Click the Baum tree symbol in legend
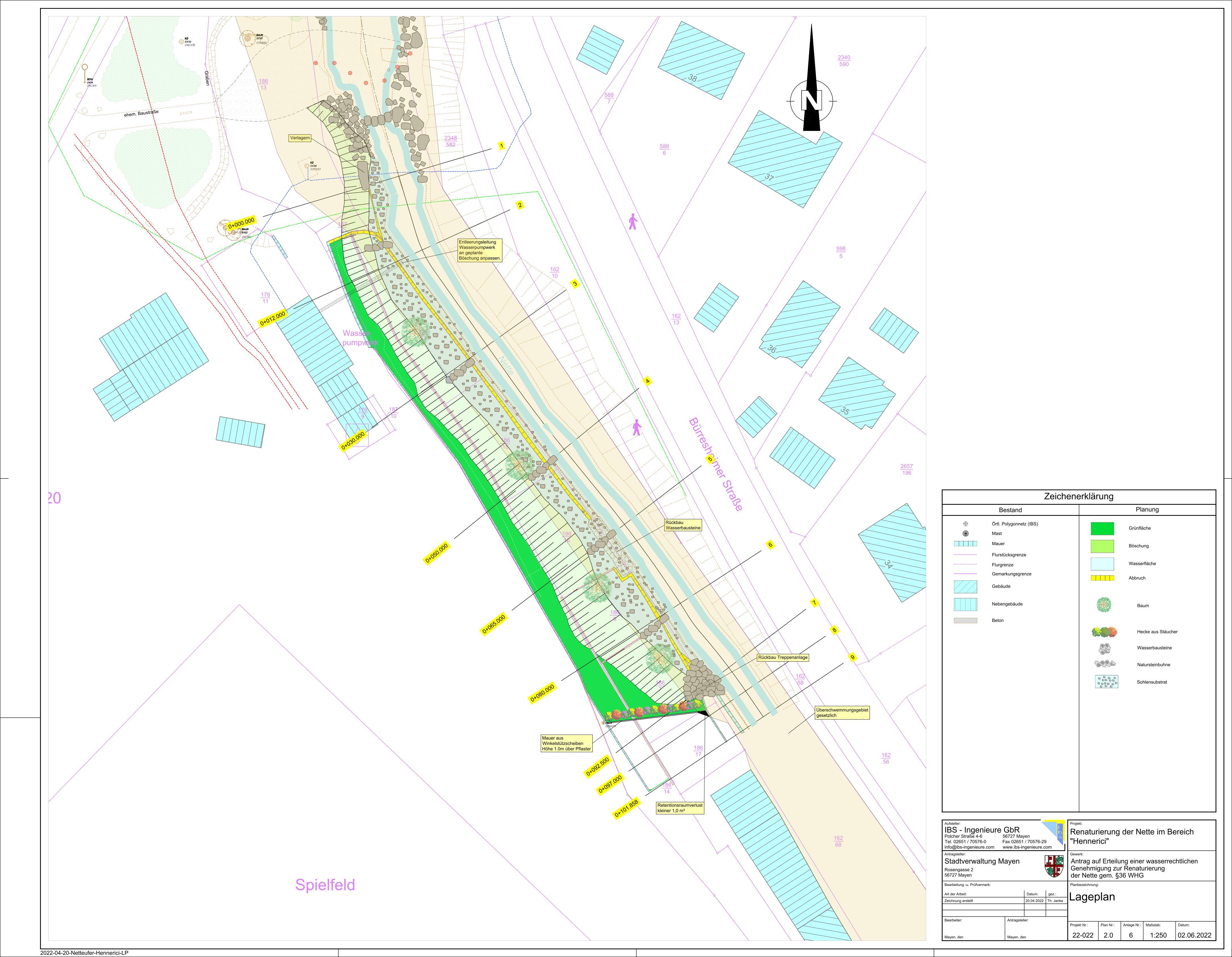 click(1103, 605)
